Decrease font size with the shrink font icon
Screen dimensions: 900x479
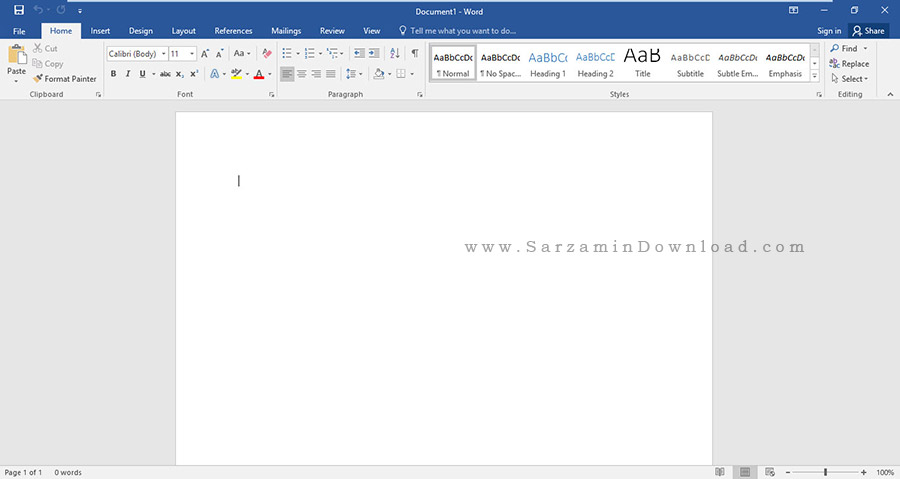pos(219,54)
